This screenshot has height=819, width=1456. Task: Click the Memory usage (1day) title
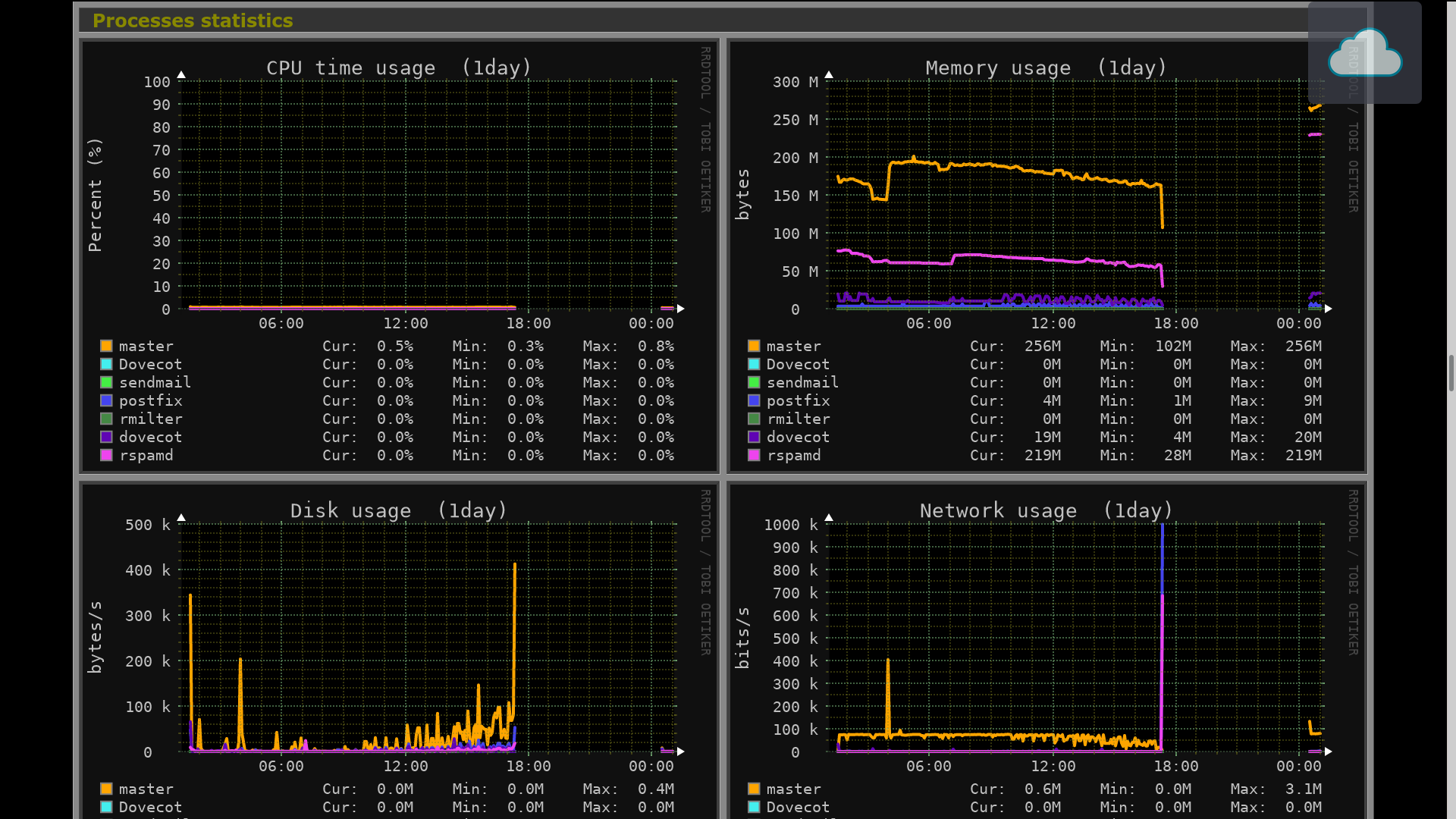[1046, 67]
